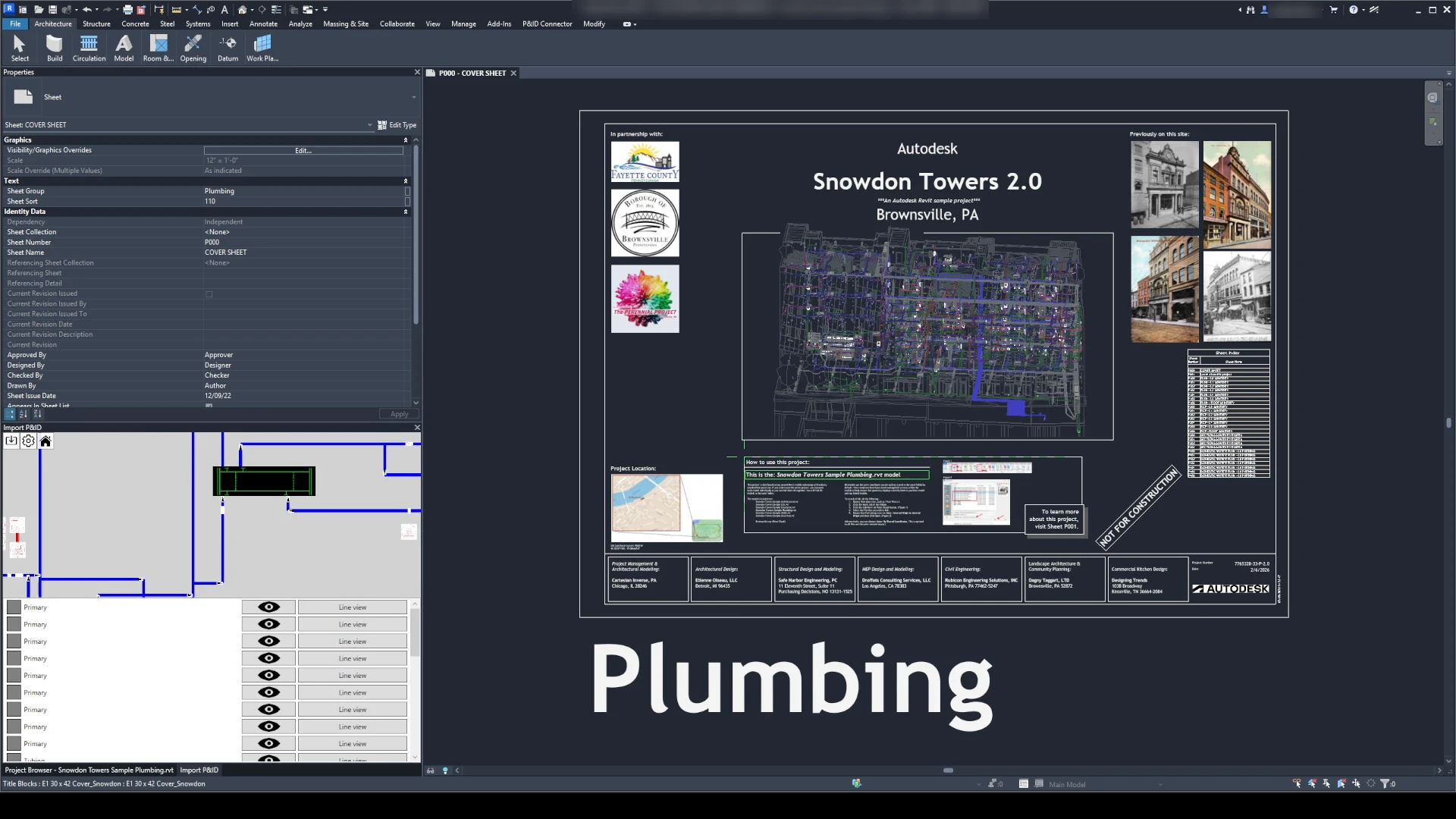
Task: Toggle the eye of ninth Primary row
Action: 268,743
